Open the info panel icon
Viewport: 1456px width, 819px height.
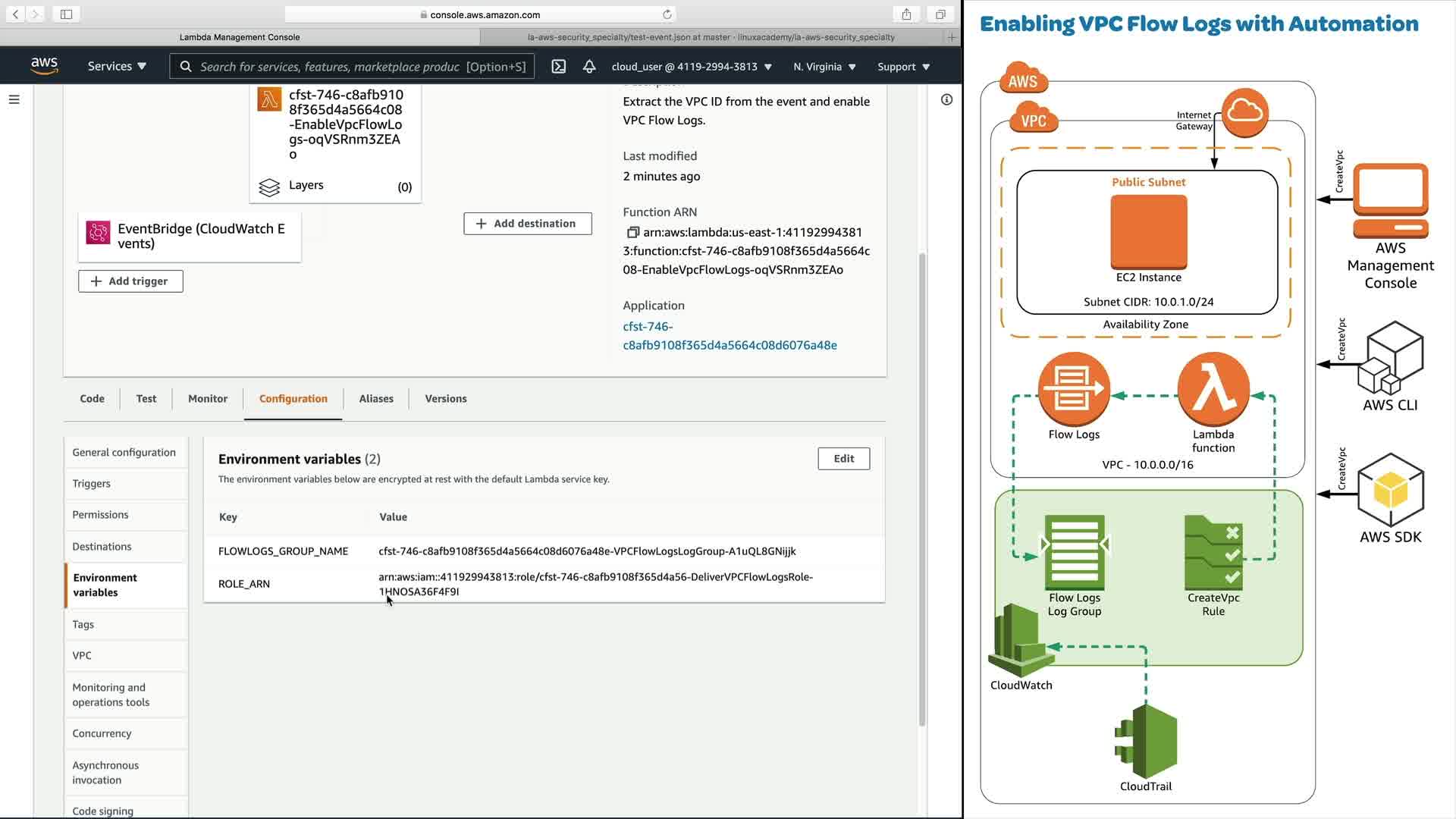coord(946,99)
